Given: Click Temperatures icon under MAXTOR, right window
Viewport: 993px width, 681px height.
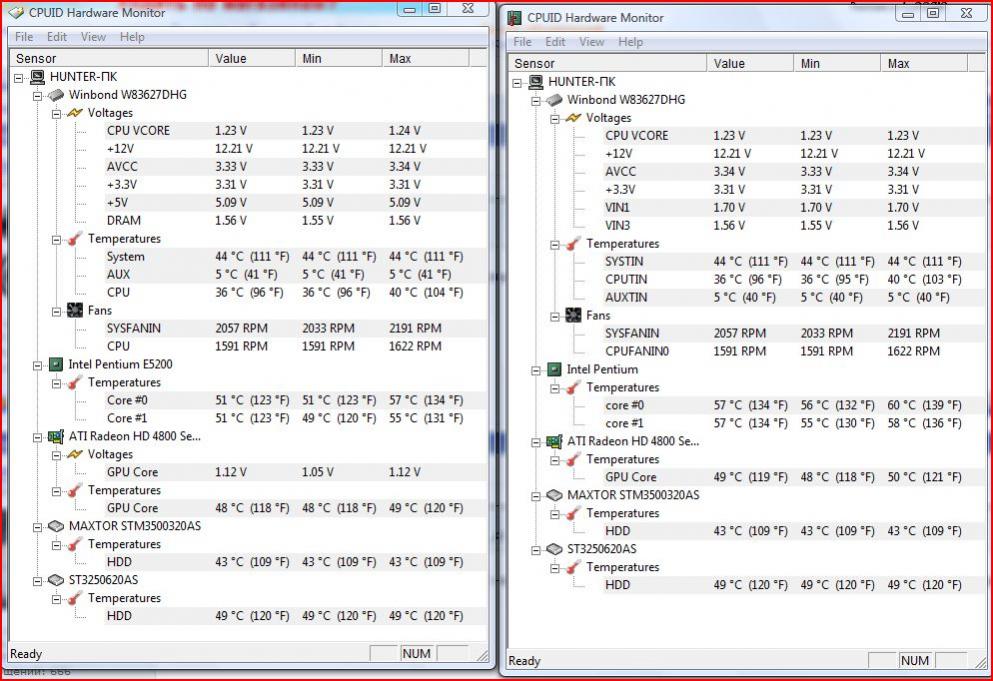Looking at the screenshot, I should click(x=573, y=514).
